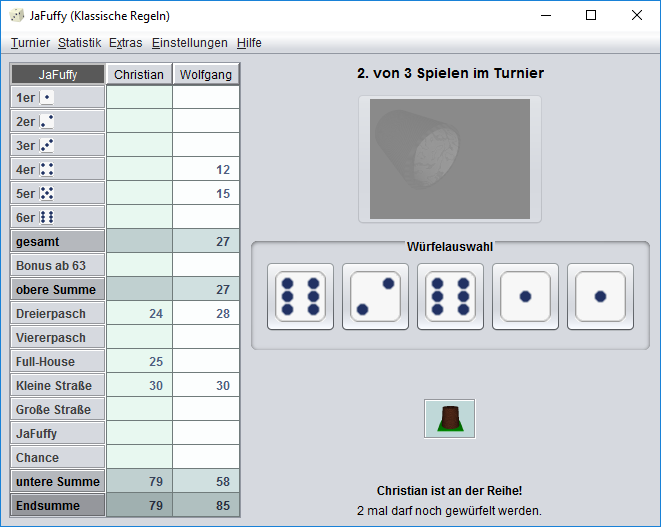Click the JaFuffy app icon in title bar

pyautogui.click(x=17, y=15)
